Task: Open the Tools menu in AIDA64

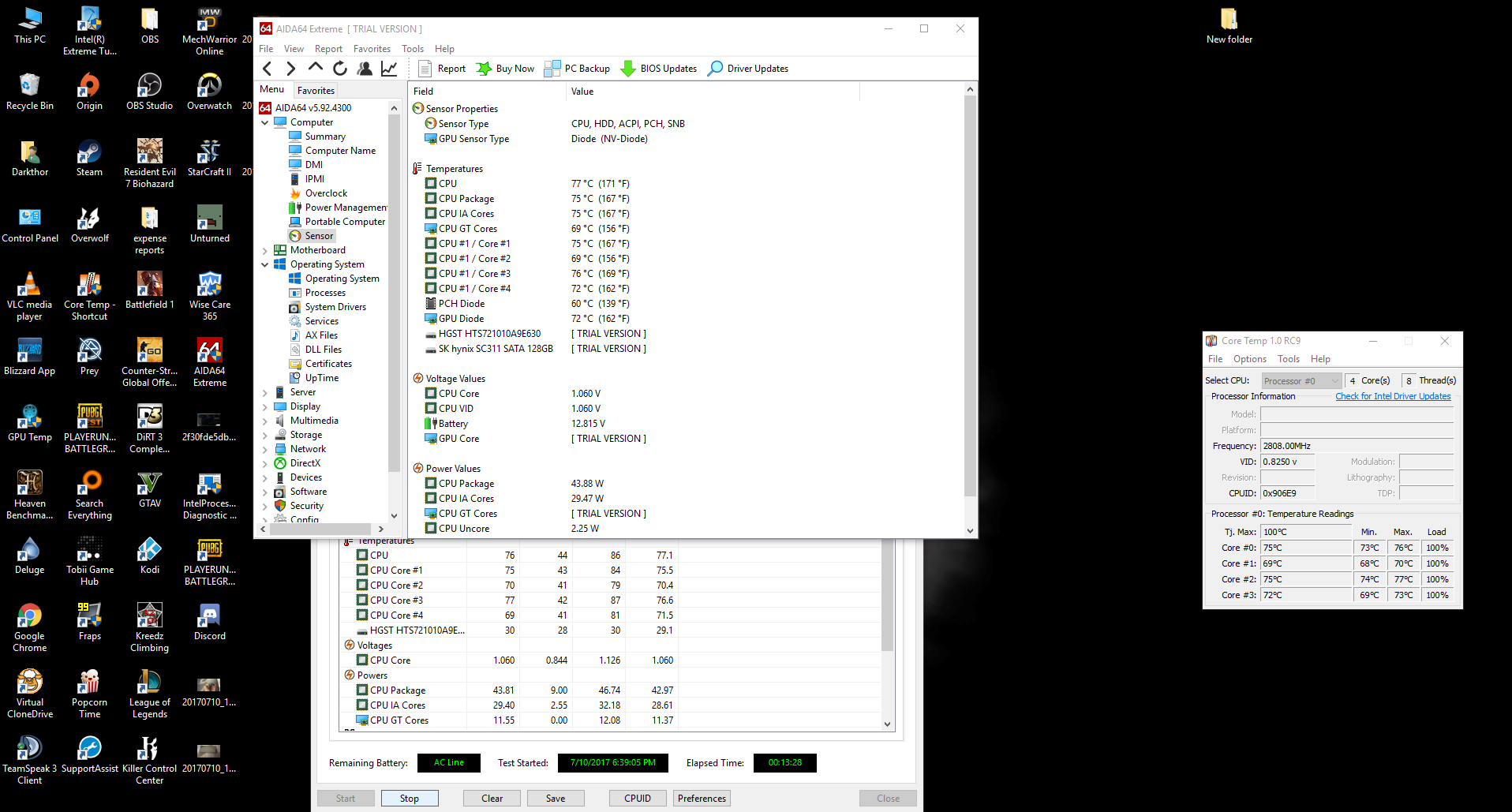Action: (x=413, y=48)
